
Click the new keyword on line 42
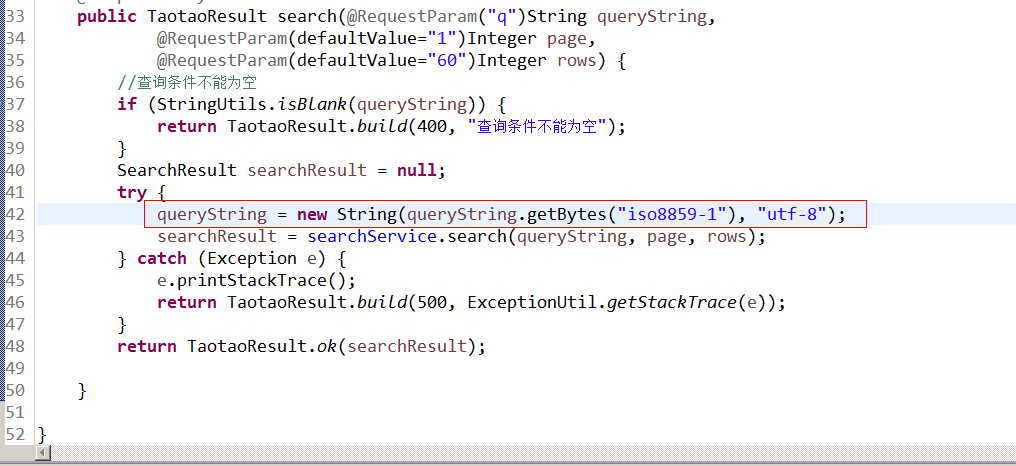tap(312, 214)
